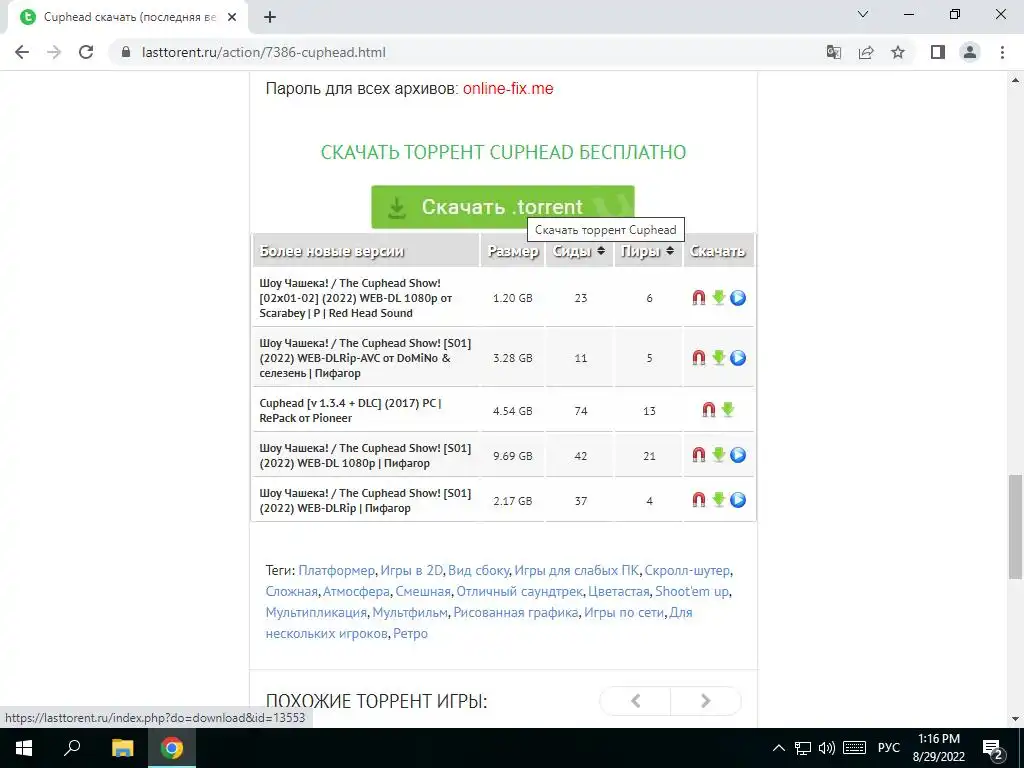The height and width of the screenshot is (768, 1024).
Task: Click the page vertical scrollbar thumb
Action: [x=1015, y=526]
